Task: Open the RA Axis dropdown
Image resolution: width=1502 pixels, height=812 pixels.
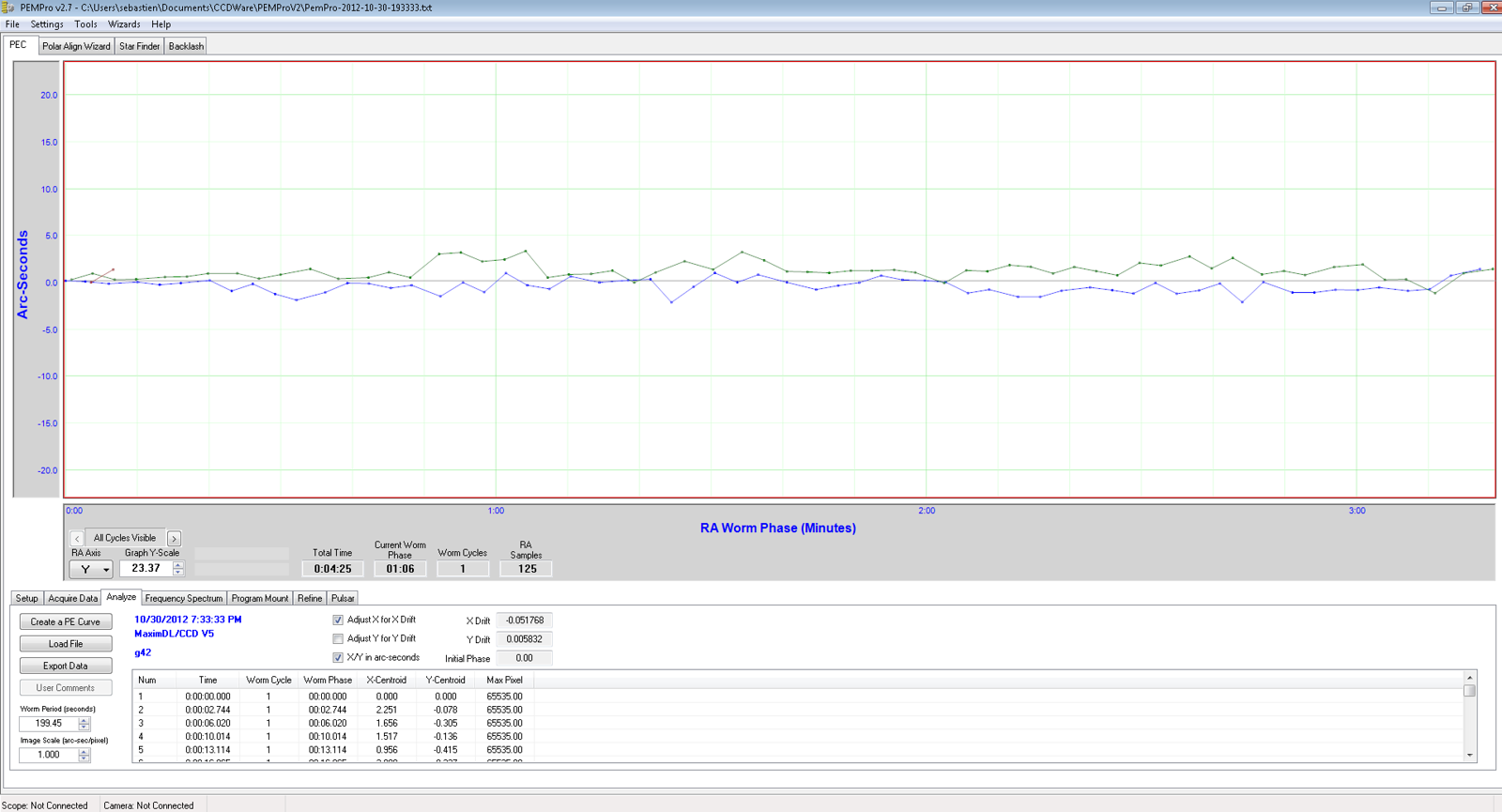Action: tap(91, 569)
